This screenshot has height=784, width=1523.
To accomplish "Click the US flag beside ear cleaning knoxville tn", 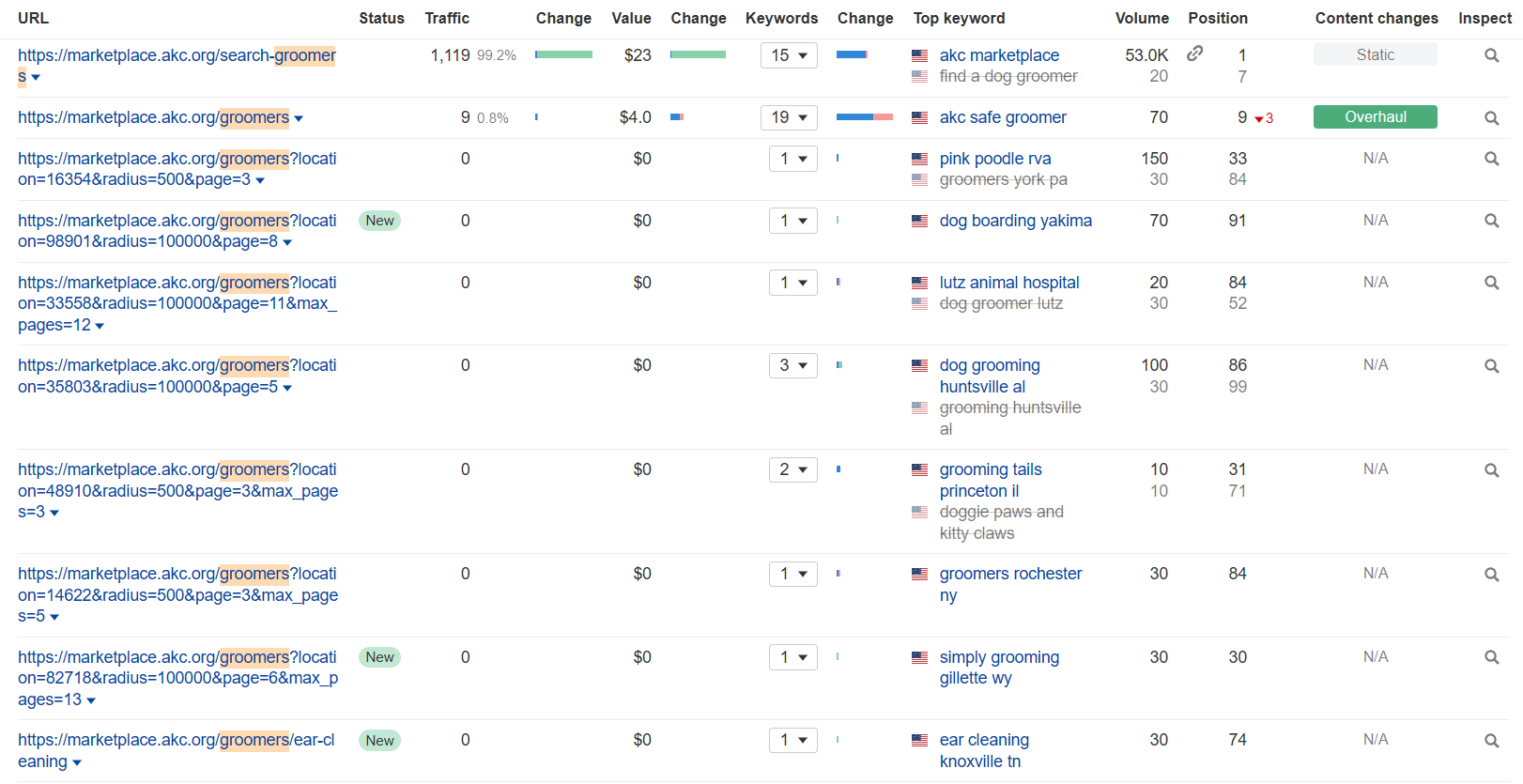I will [x=920, y=741].
